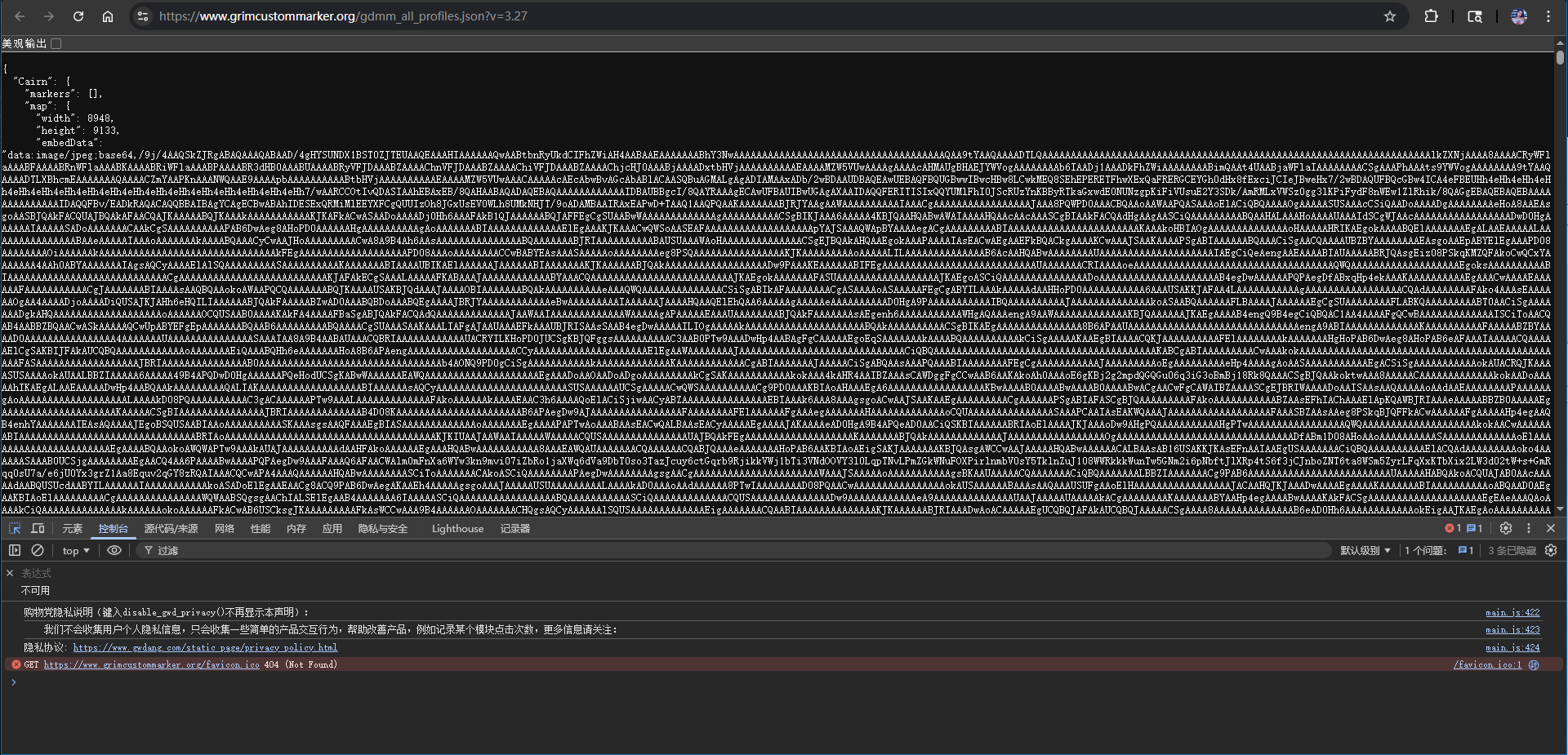Image resolution: width=1568 pixels, height=755 pixels.
Task: Open console settings gear beside hidden count
Action: pos(1551,550)
